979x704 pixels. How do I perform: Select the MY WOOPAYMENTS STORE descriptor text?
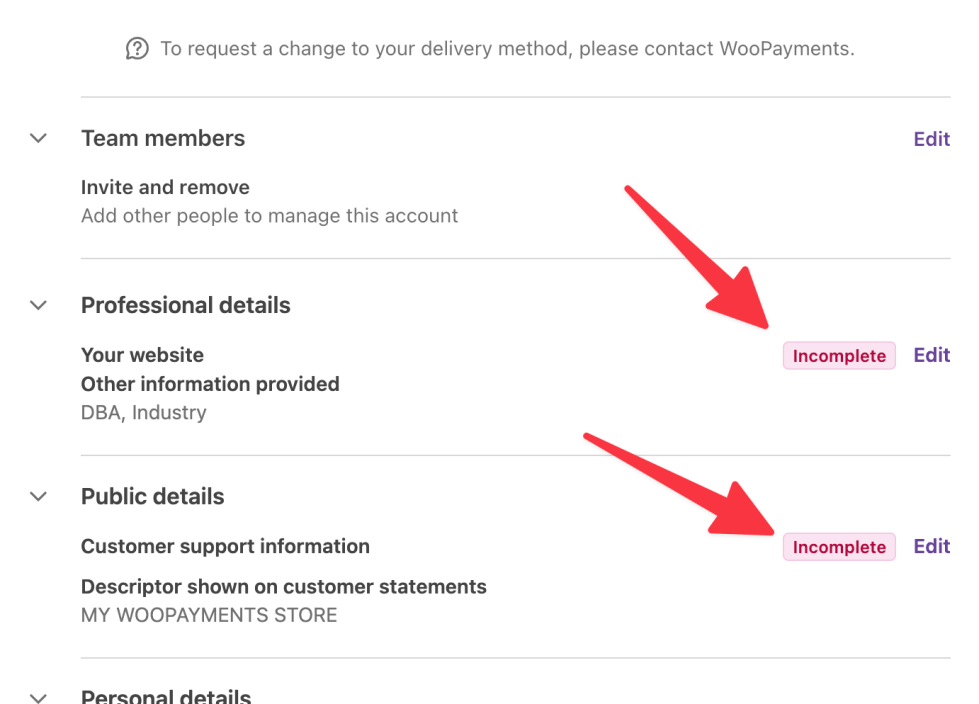[209, 615]
